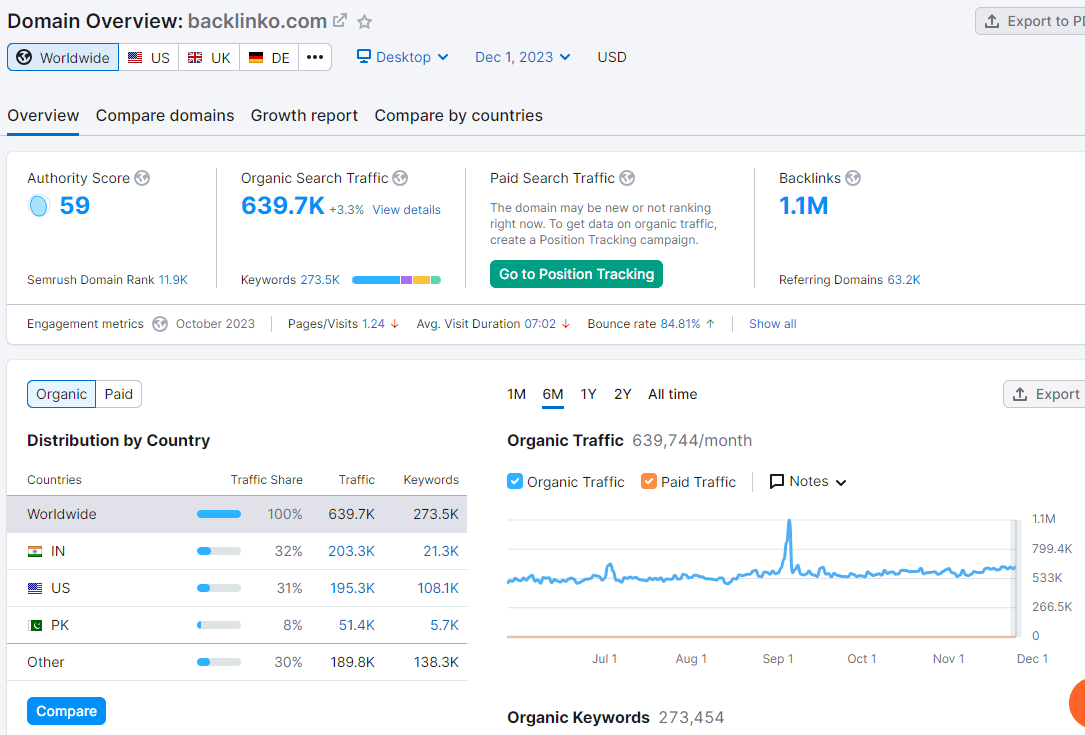Switch to the Compare domains tab
The width and height of the screenshot is (1085, 735).
click(x=164, y=115)
